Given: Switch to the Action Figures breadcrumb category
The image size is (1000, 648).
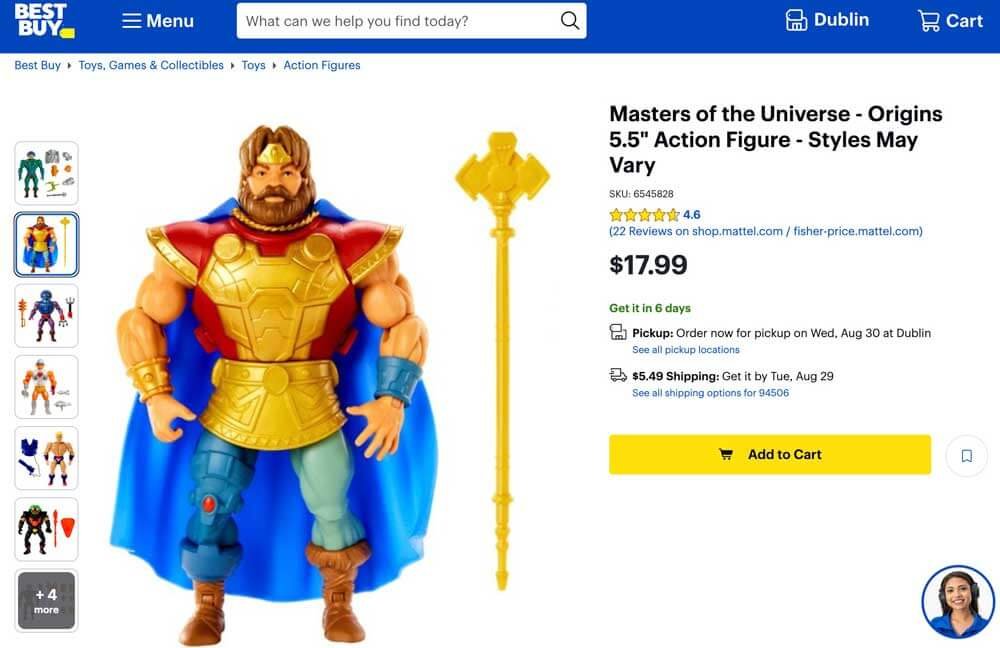Looking at the screenshot, I should coord(321,65).
